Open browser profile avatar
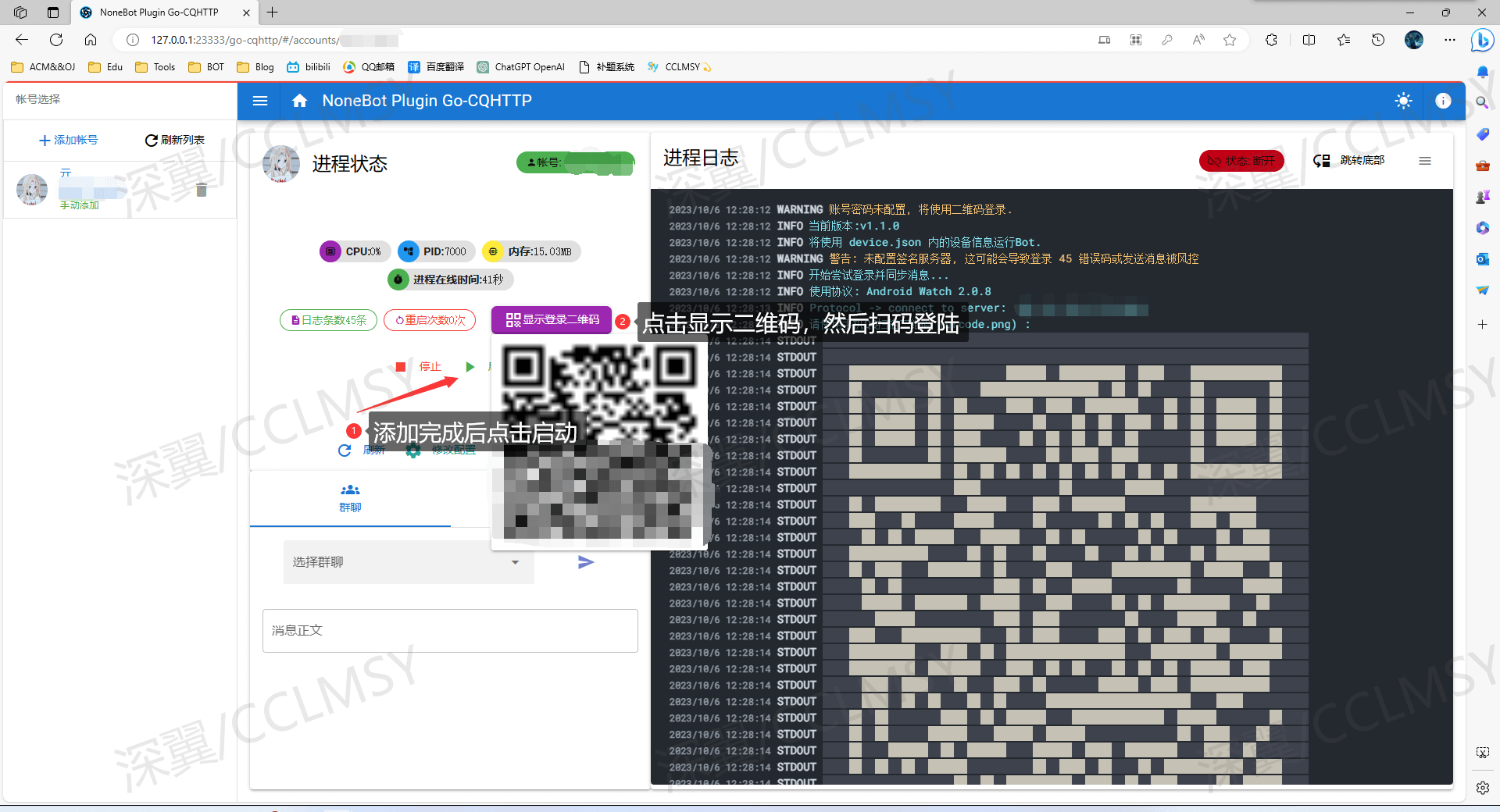1500x812 pixels. (1414, 40)
